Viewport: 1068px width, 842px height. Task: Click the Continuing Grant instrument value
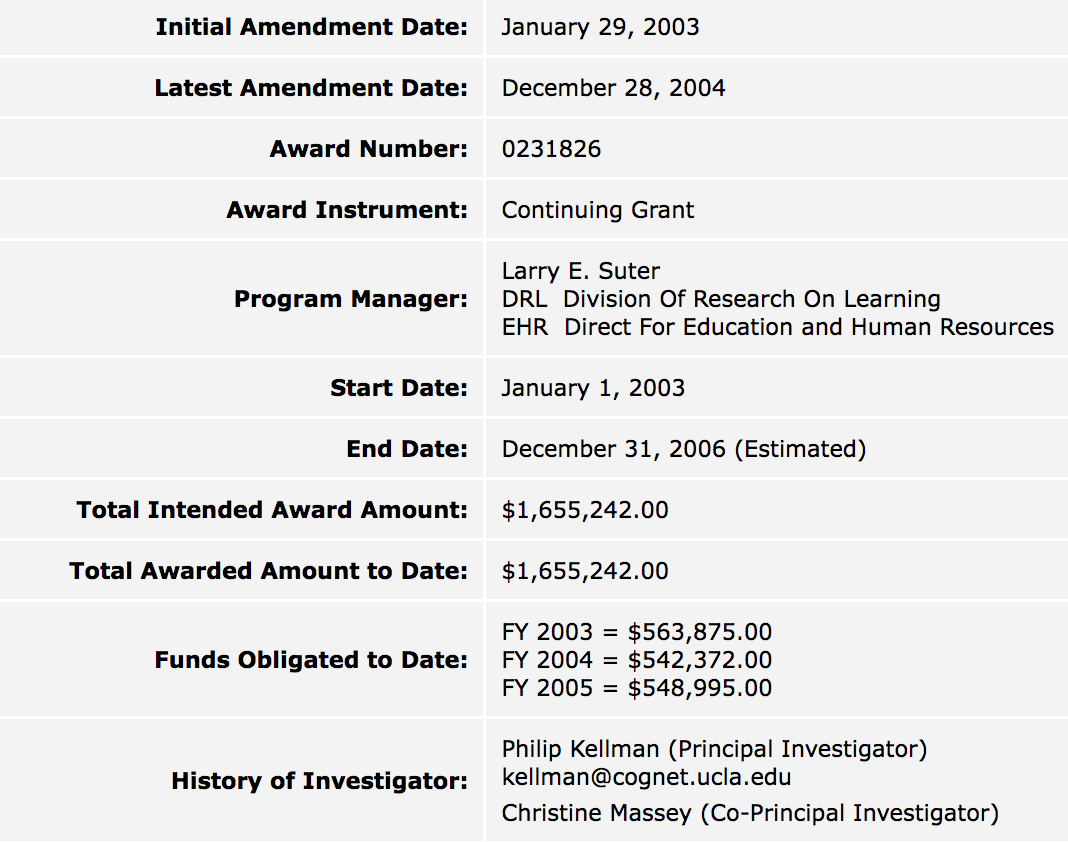click(x=598, y=210)
